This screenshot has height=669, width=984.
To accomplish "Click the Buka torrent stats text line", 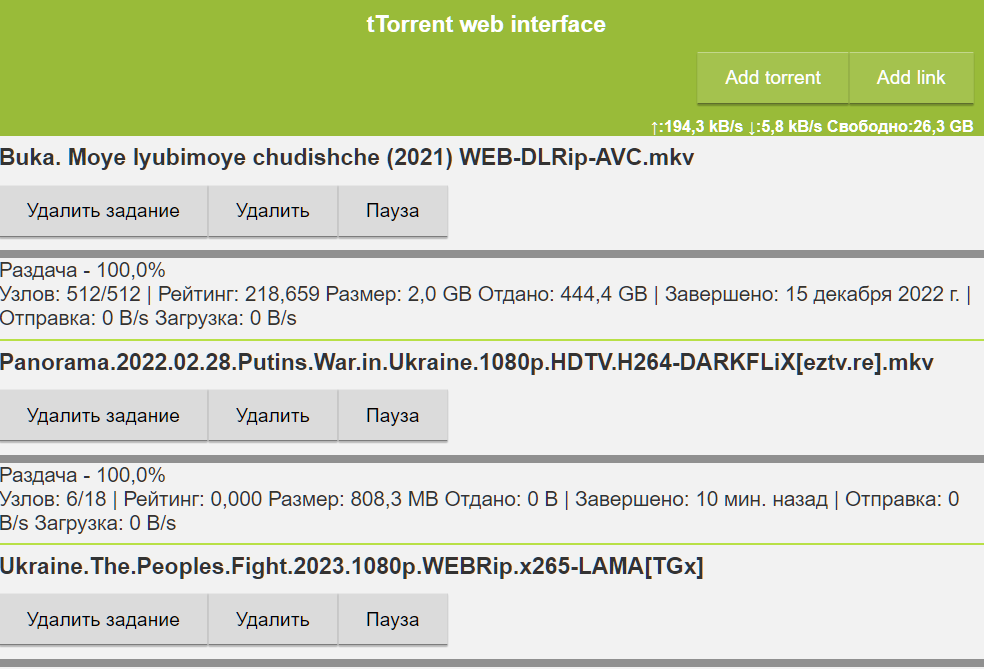I will point(486,294).
